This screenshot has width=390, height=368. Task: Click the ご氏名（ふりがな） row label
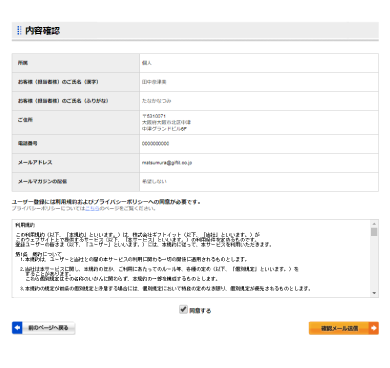point(63,101)
